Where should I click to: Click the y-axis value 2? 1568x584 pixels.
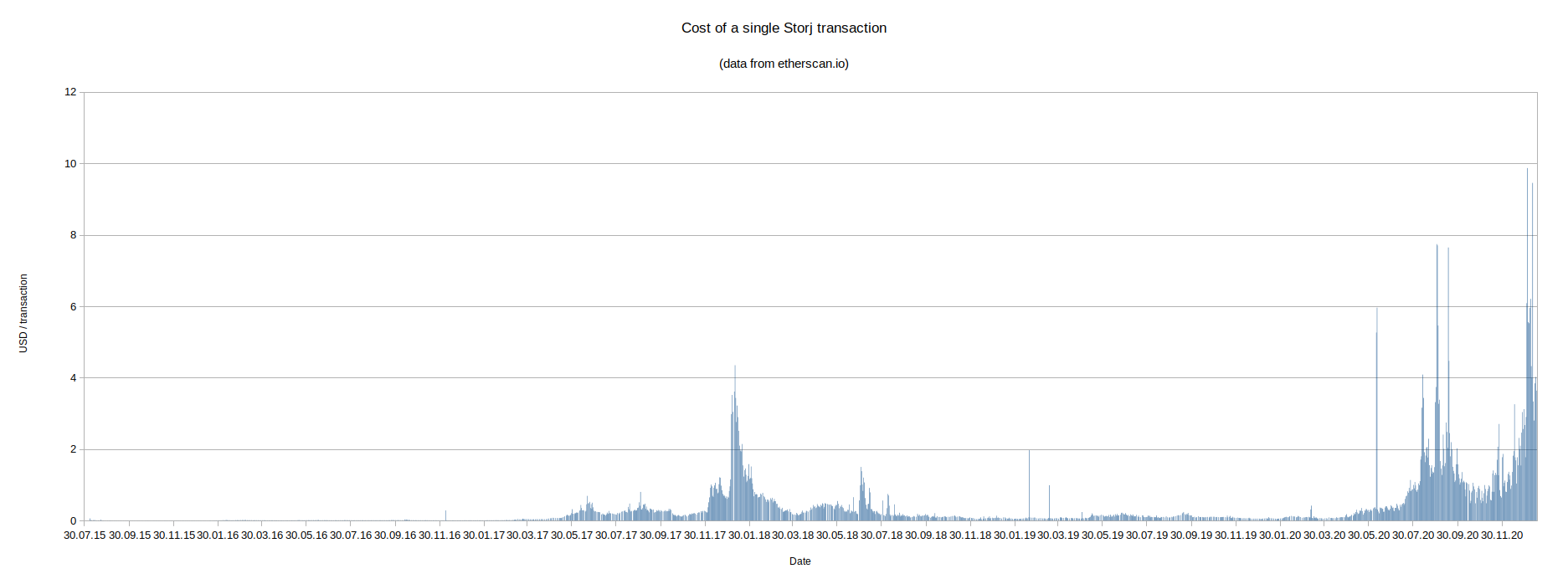tap(73, 449)
